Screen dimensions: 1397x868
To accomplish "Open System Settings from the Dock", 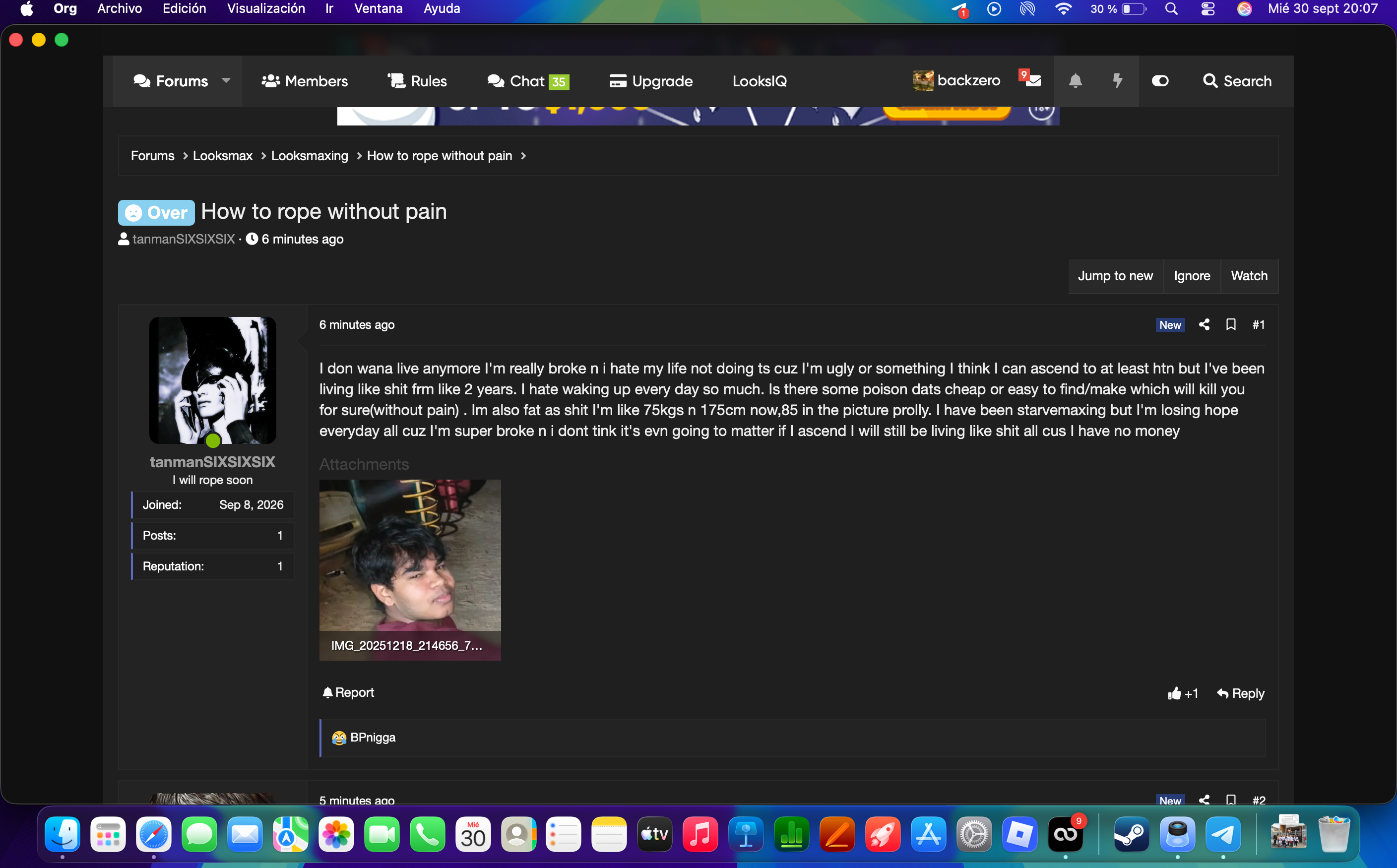I will click(974, 834).
